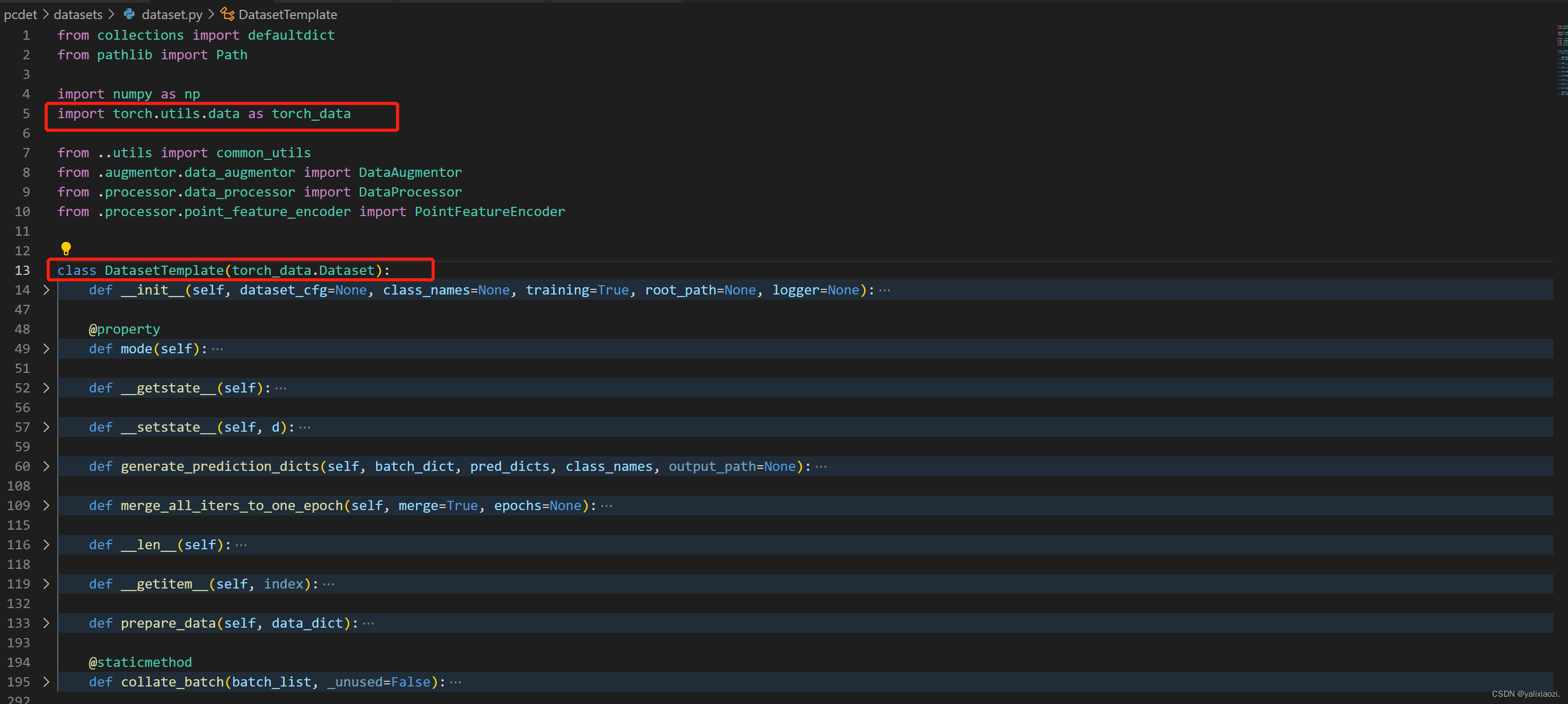Expand the __getitem__ fold arrow

pyautogui.click(x=46, y=584)
